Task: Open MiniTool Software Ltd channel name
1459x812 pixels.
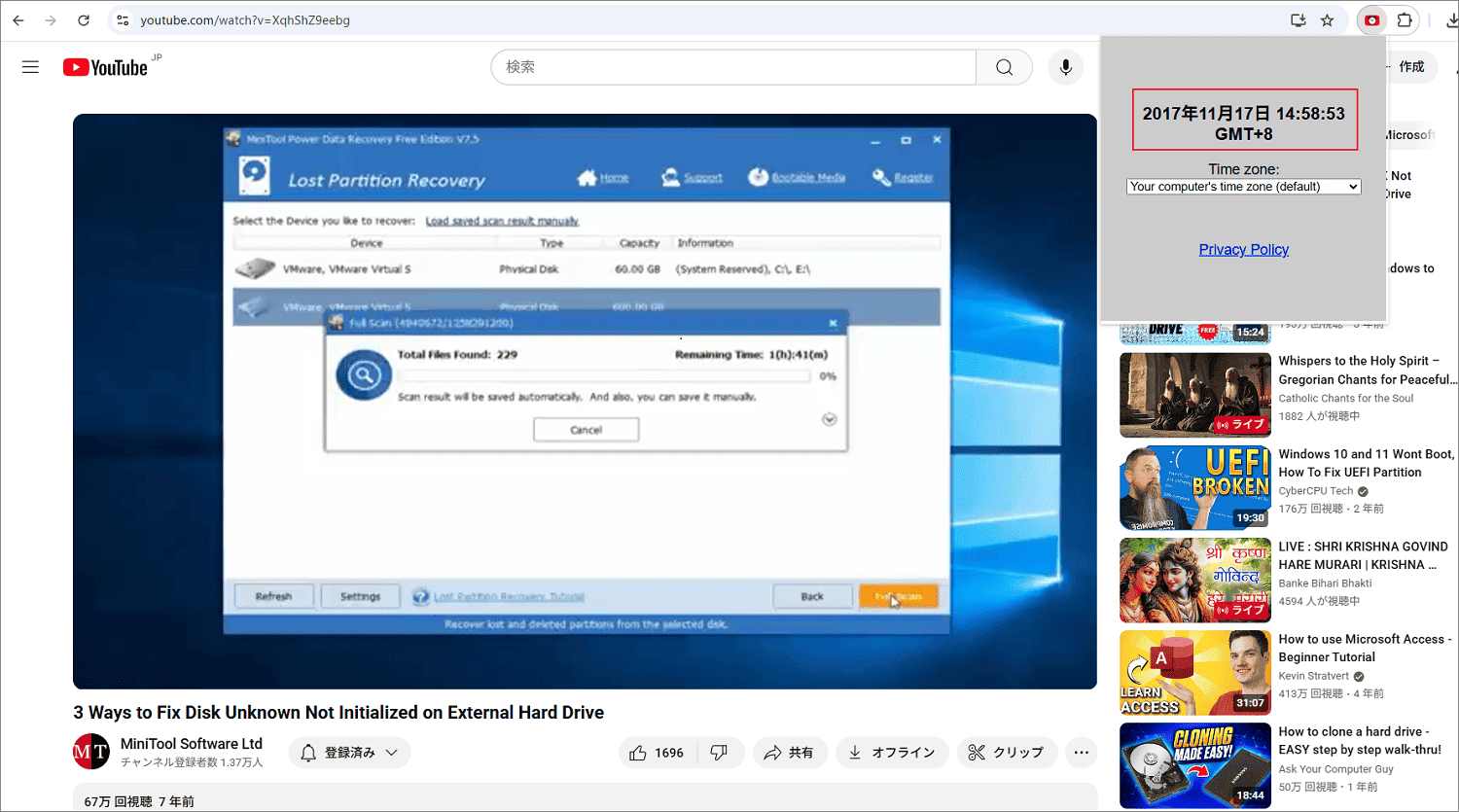Action: click(x=192, y=744)
